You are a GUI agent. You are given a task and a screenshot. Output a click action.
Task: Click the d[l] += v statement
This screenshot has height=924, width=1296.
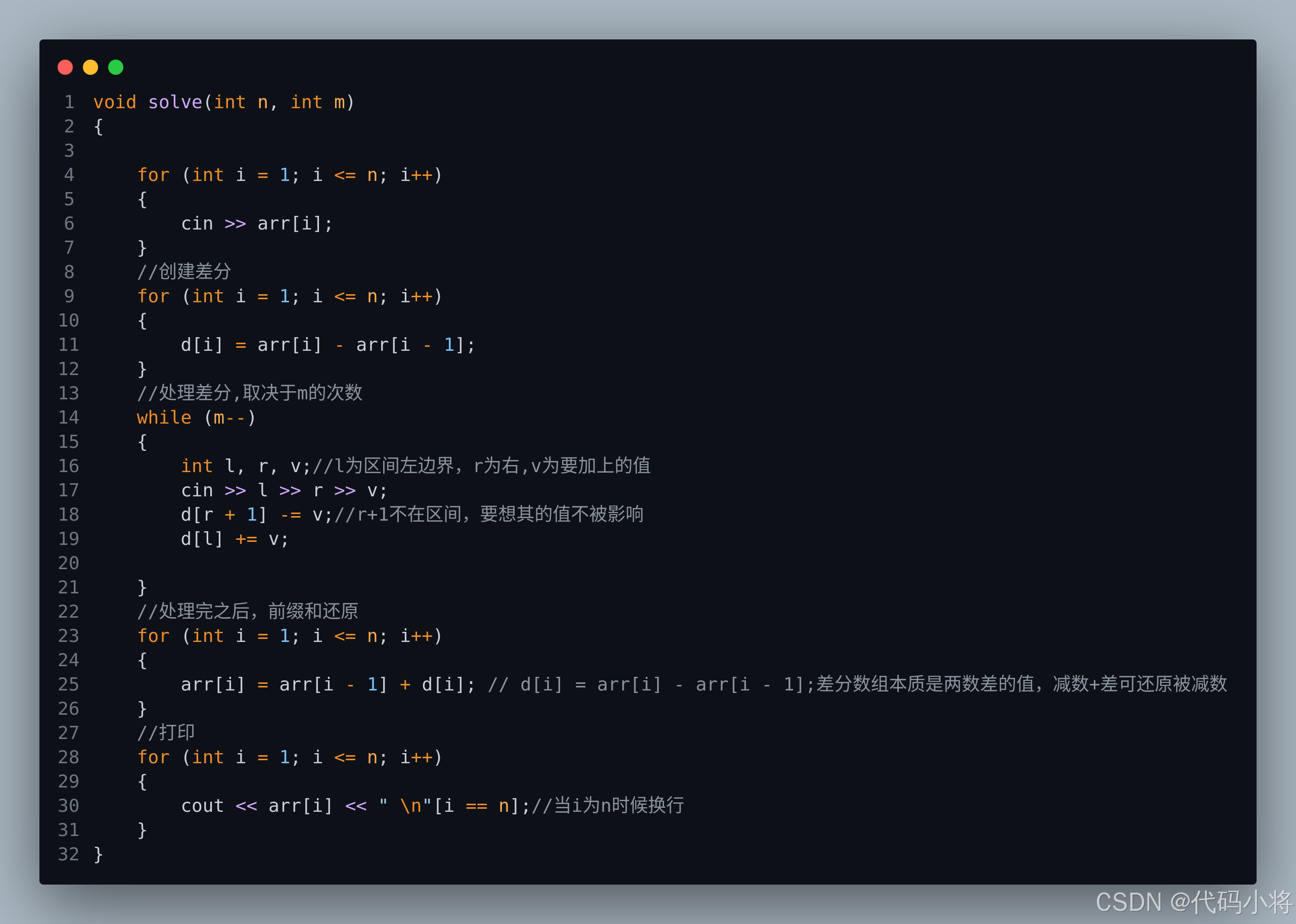tap(235, 539)
